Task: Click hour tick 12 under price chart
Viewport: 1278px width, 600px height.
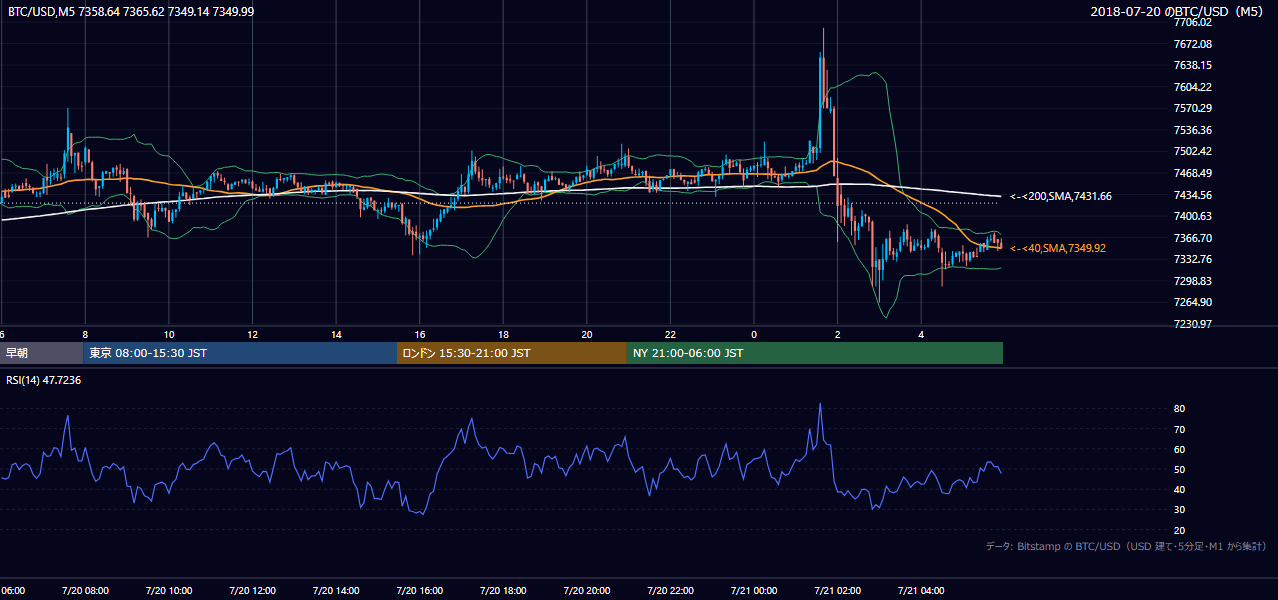Action: tap(253, 335)
